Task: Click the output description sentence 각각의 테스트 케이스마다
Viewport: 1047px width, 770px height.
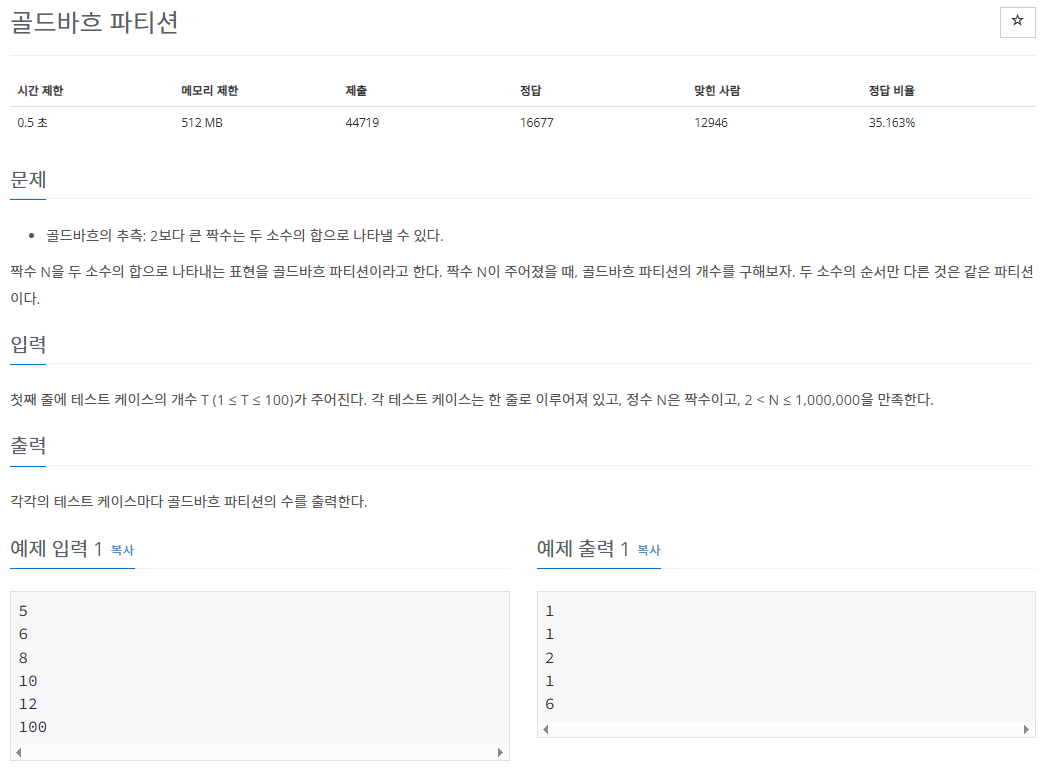Action: pyautogui.click(x=189, y=502)
